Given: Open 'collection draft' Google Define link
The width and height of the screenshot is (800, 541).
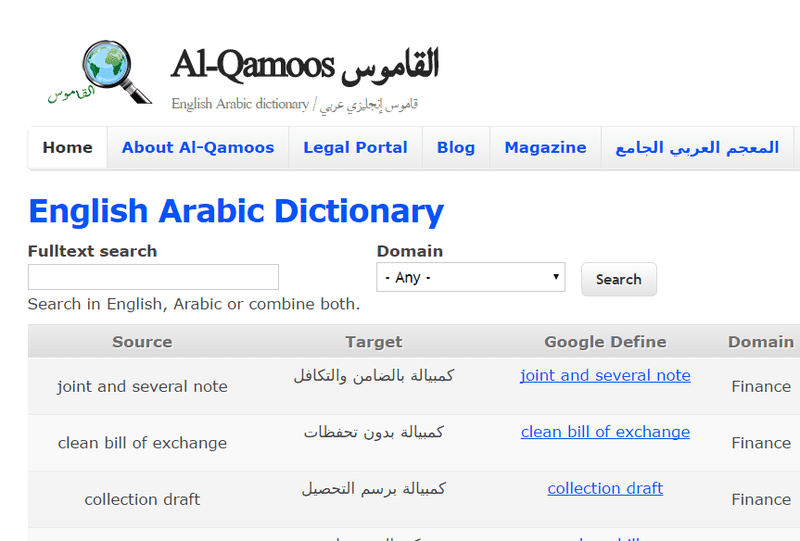Looking at the screenshot, I should pos(605,489).
